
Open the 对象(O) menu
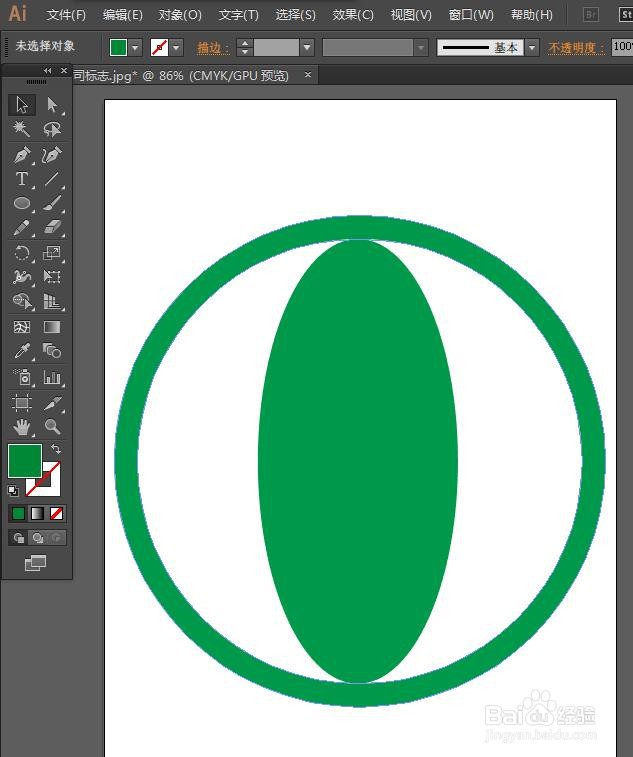pos(180,15)
